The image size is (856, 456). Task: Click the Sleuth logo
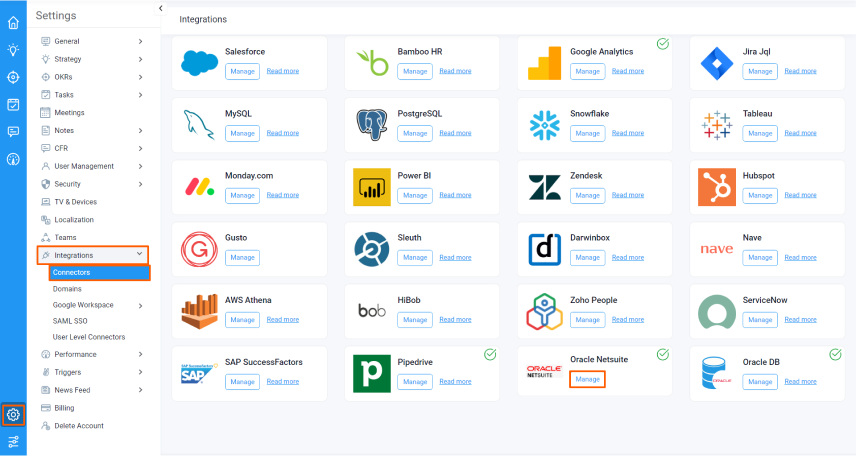point(372,250)
